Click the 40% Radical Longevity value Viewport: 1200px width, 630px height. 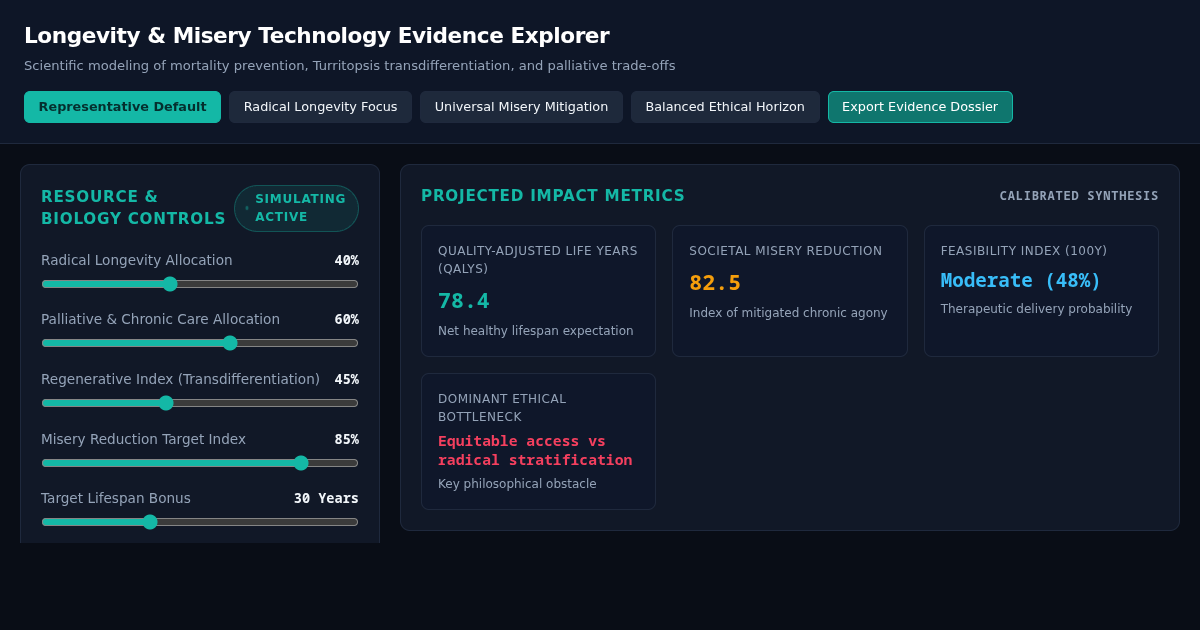click(347, 260)
